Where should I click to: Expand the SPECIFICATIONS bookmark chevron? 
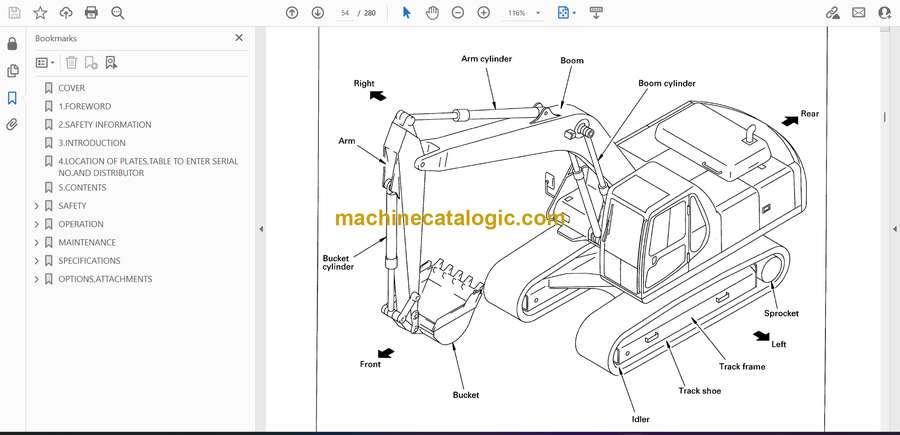pos(37,261)
